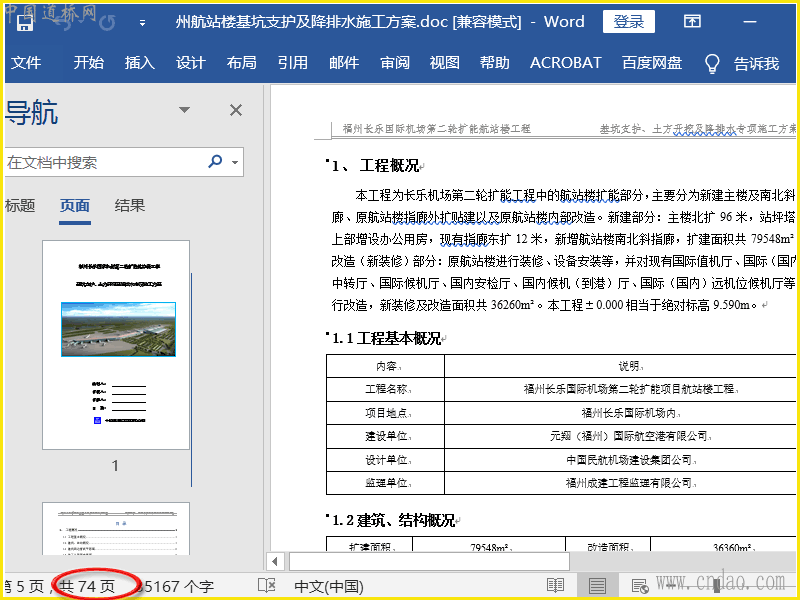Switch to Read Mode view

[x=555, y=586]
